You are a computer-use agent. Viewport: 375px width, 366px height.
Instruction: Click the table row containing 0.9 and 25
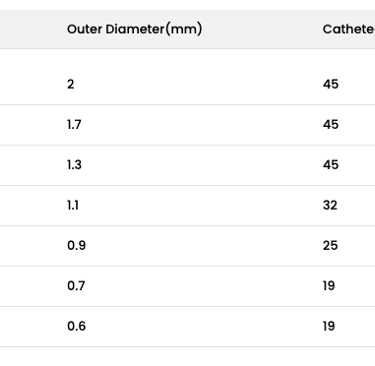tap(187, 246)
